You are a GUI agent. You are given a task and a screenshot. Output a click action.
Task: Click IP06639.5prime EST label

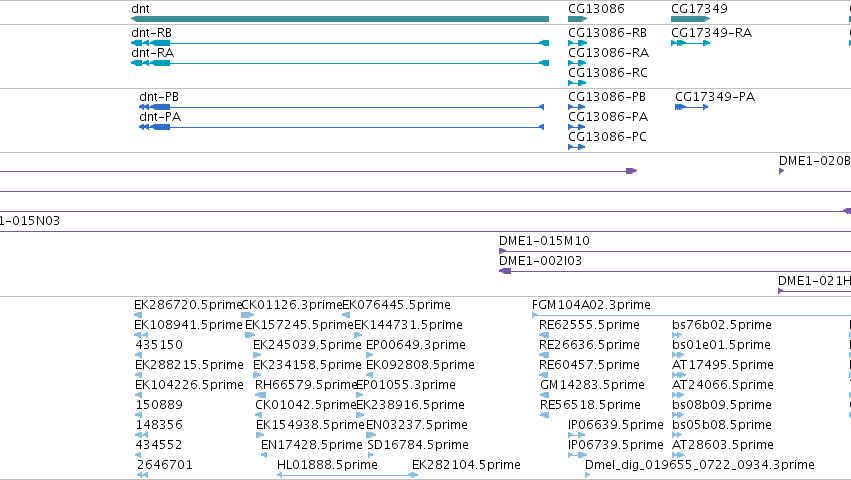[616, 425]
